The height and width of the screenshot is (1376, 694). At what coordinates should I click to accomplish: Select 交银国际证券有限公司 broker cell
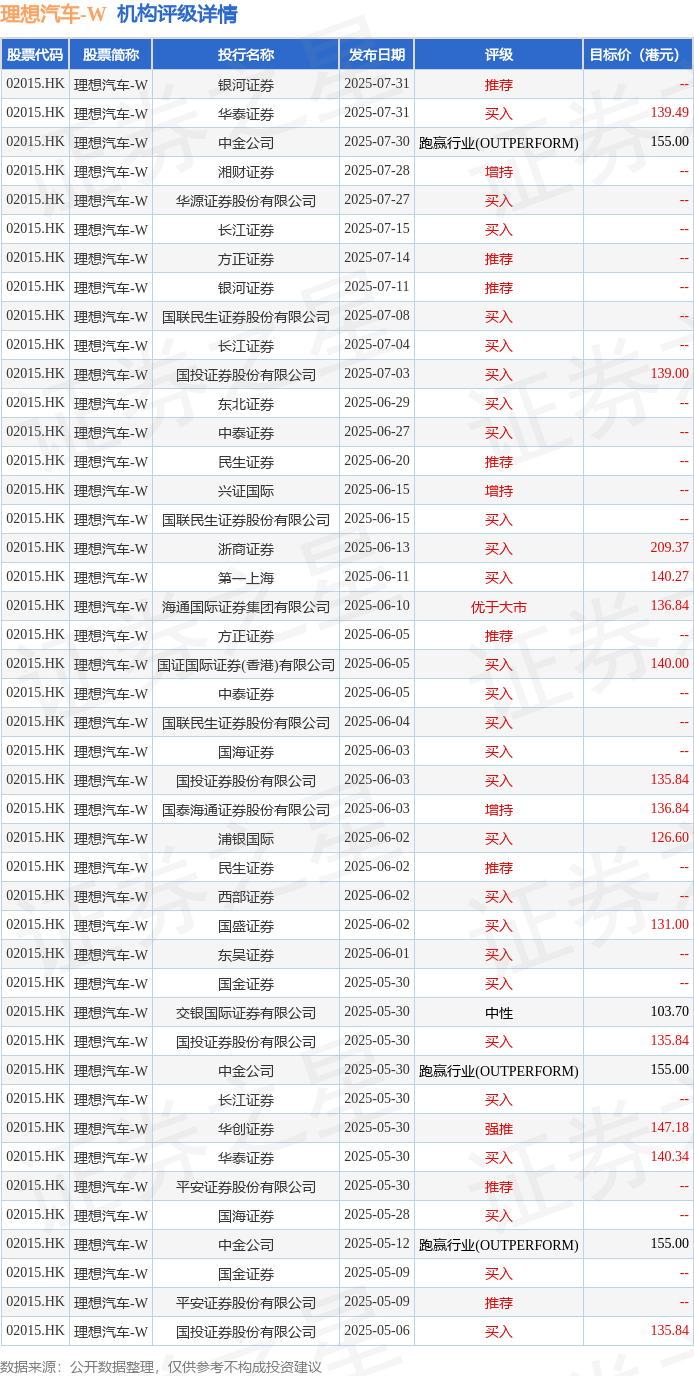246,1013
